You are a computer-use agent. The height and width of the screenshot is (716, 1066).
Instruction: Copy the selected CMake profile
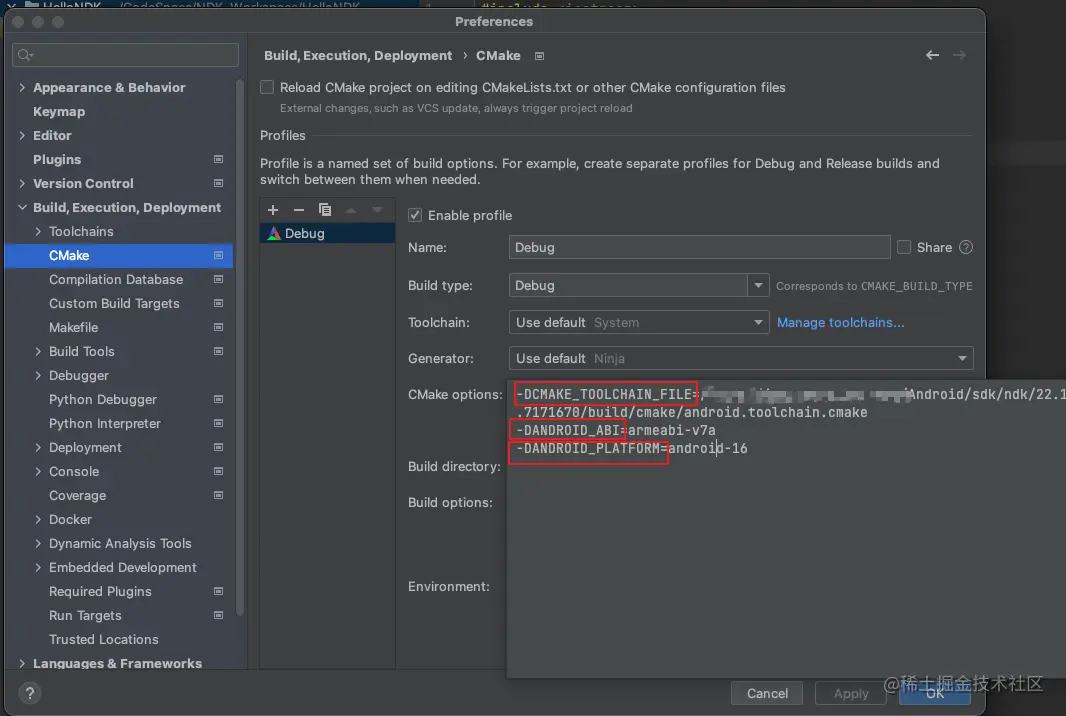coord(325,210)
